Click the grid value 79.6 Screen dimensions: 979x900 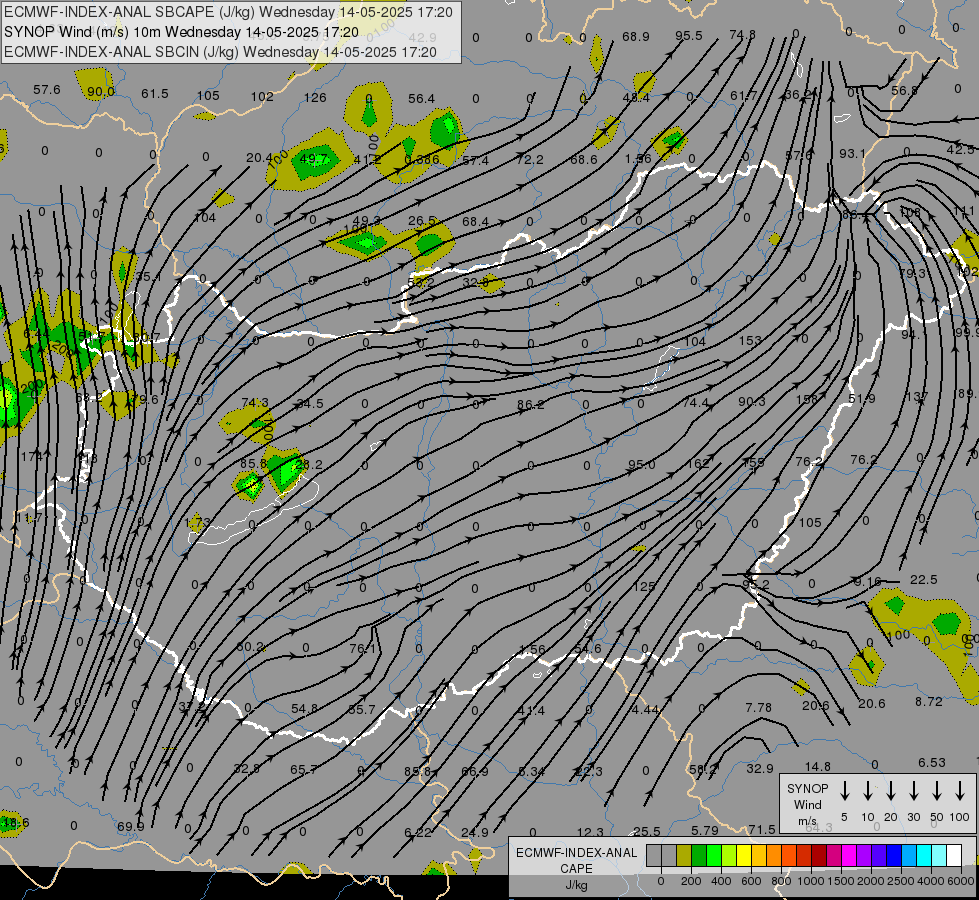click(x=144, y=399)
